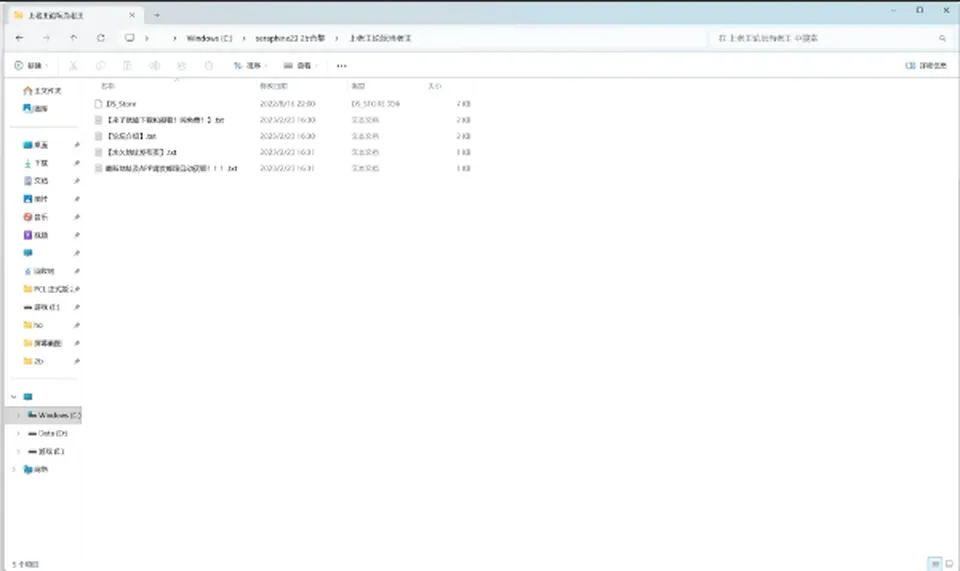Go up one folder level
This screenshot has width=960, height=571.
73,38
